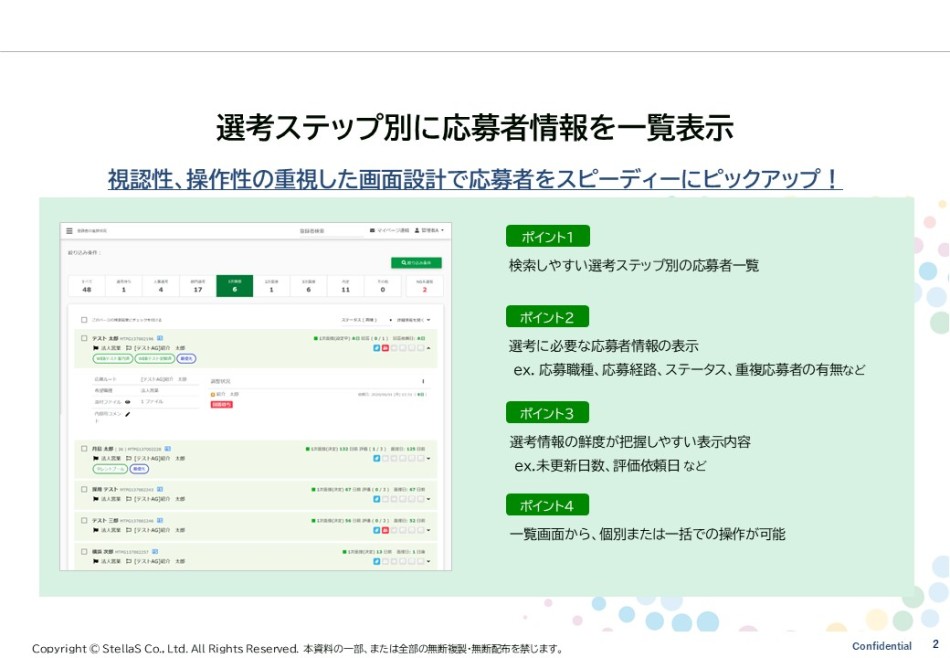Click the red icon in テスト 太郎 row
Image resolution: width=950 pixels, height=658 pixels.
point(385,348)
